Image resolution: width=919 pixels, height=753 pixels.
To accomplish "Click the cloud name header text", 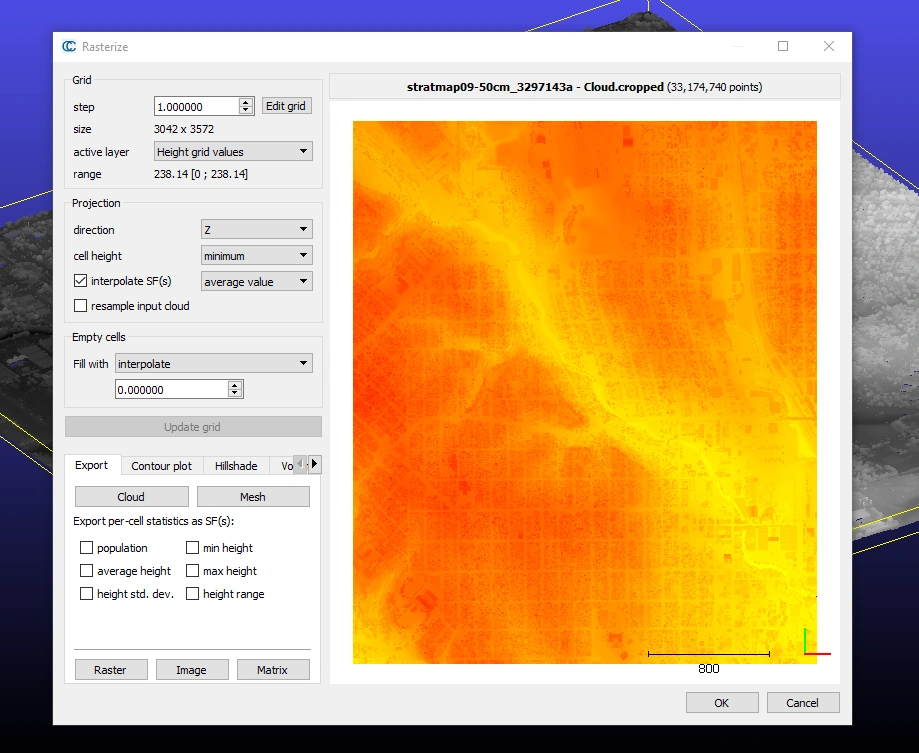I will pyautogui.click(x=584, y=87).
